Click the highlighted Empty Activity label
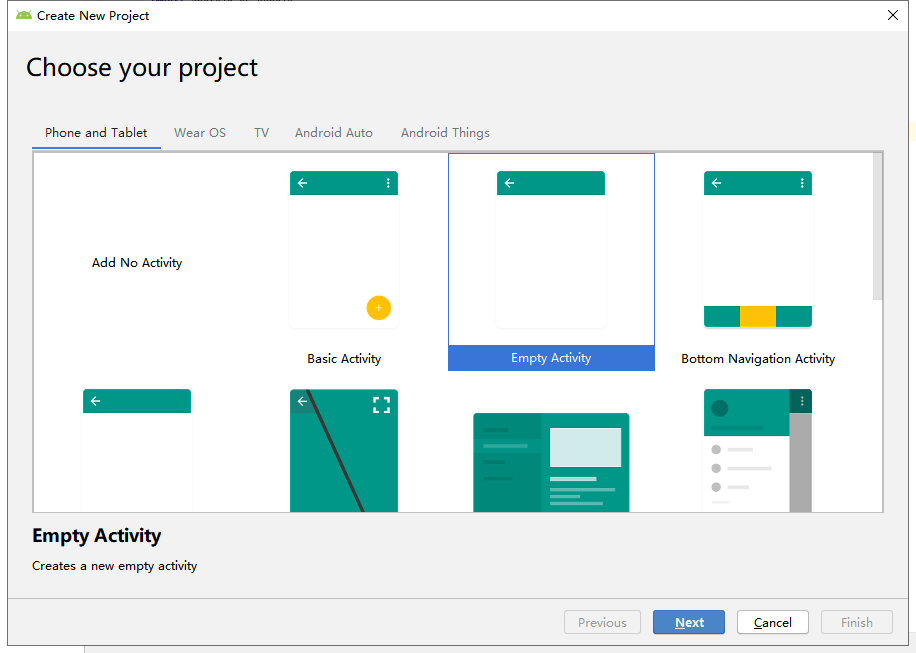The image size is (916, 653). (x=551, y=358)
